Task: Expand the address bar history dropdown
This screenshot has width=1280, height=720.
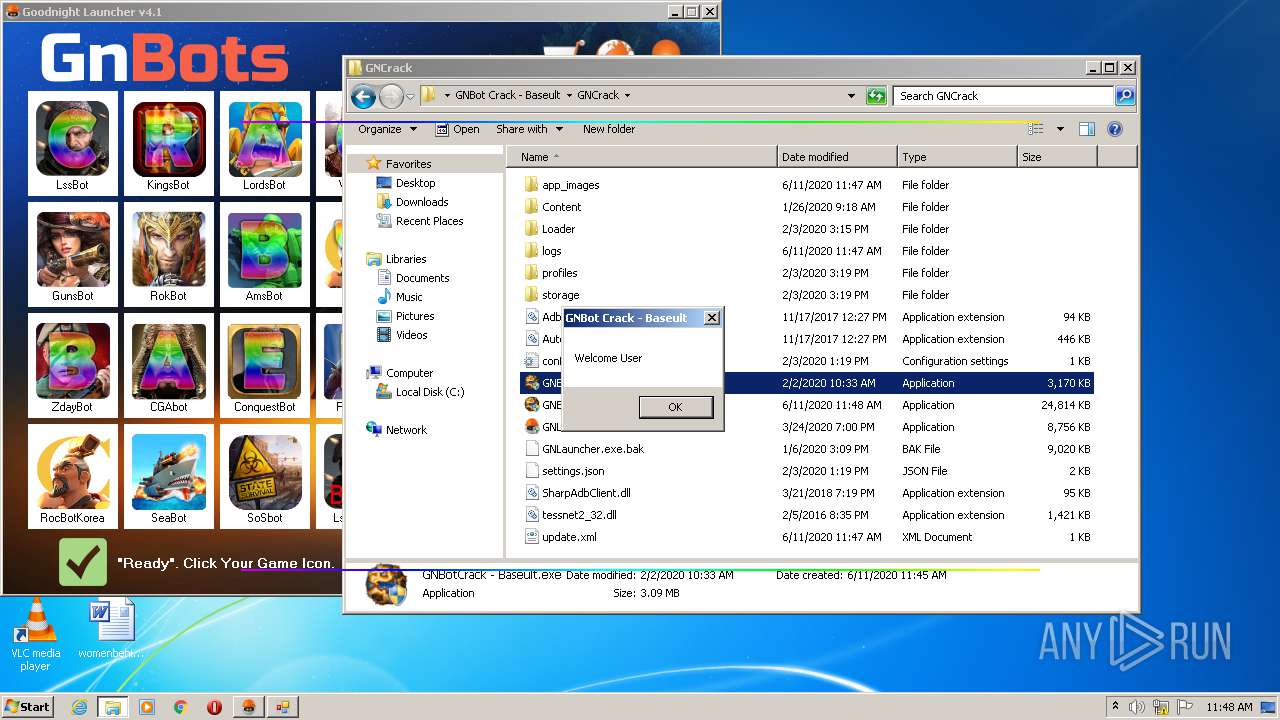Action: (851, 96)
